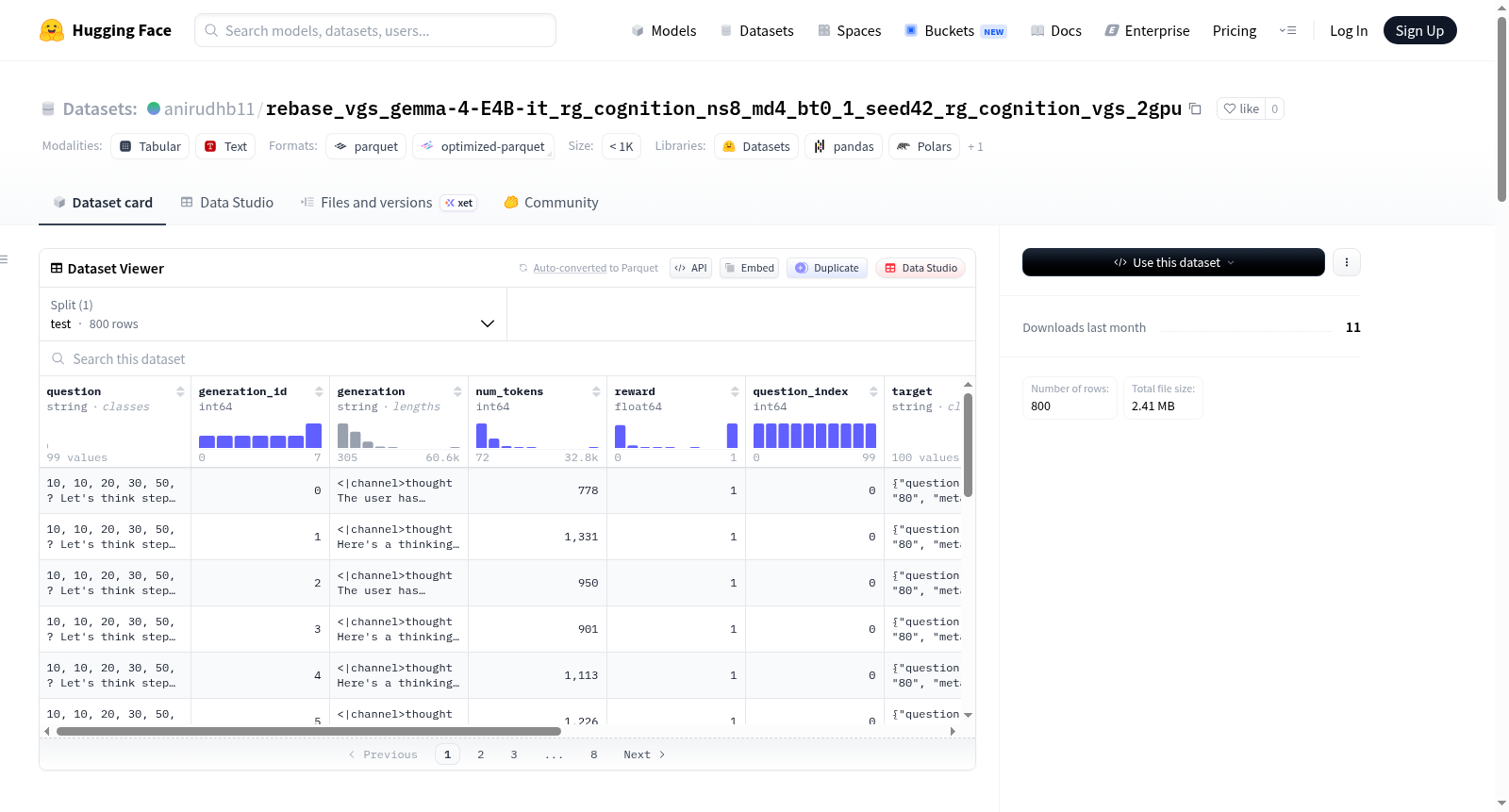Click the anirudhb11 user avatar

click(x=154, y=108)
